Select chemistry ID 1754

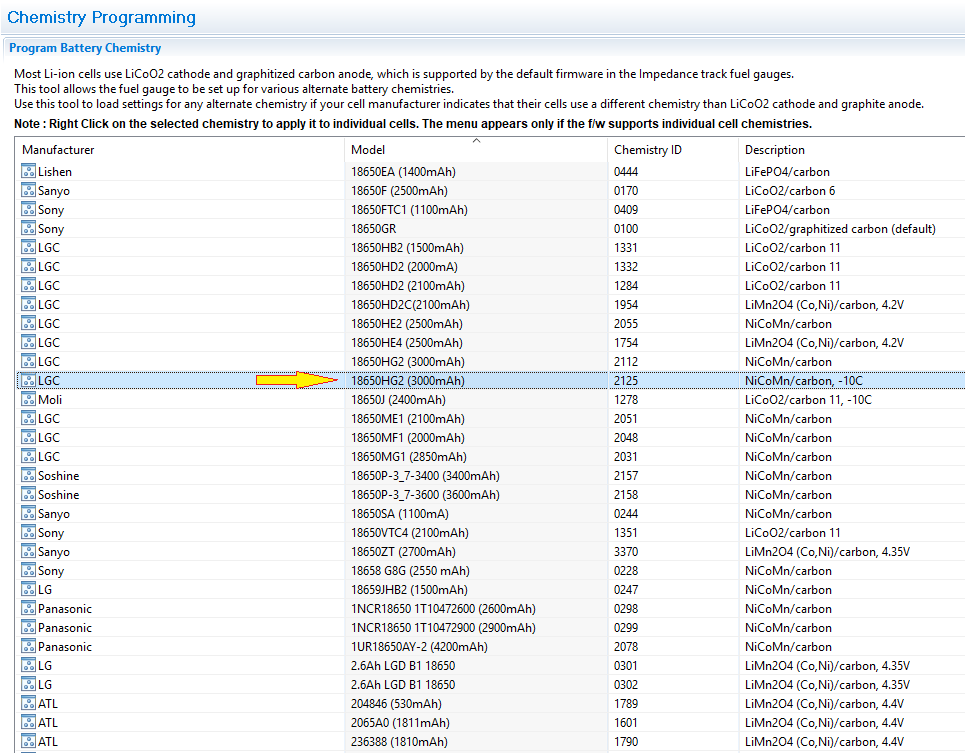click(626, 343)
